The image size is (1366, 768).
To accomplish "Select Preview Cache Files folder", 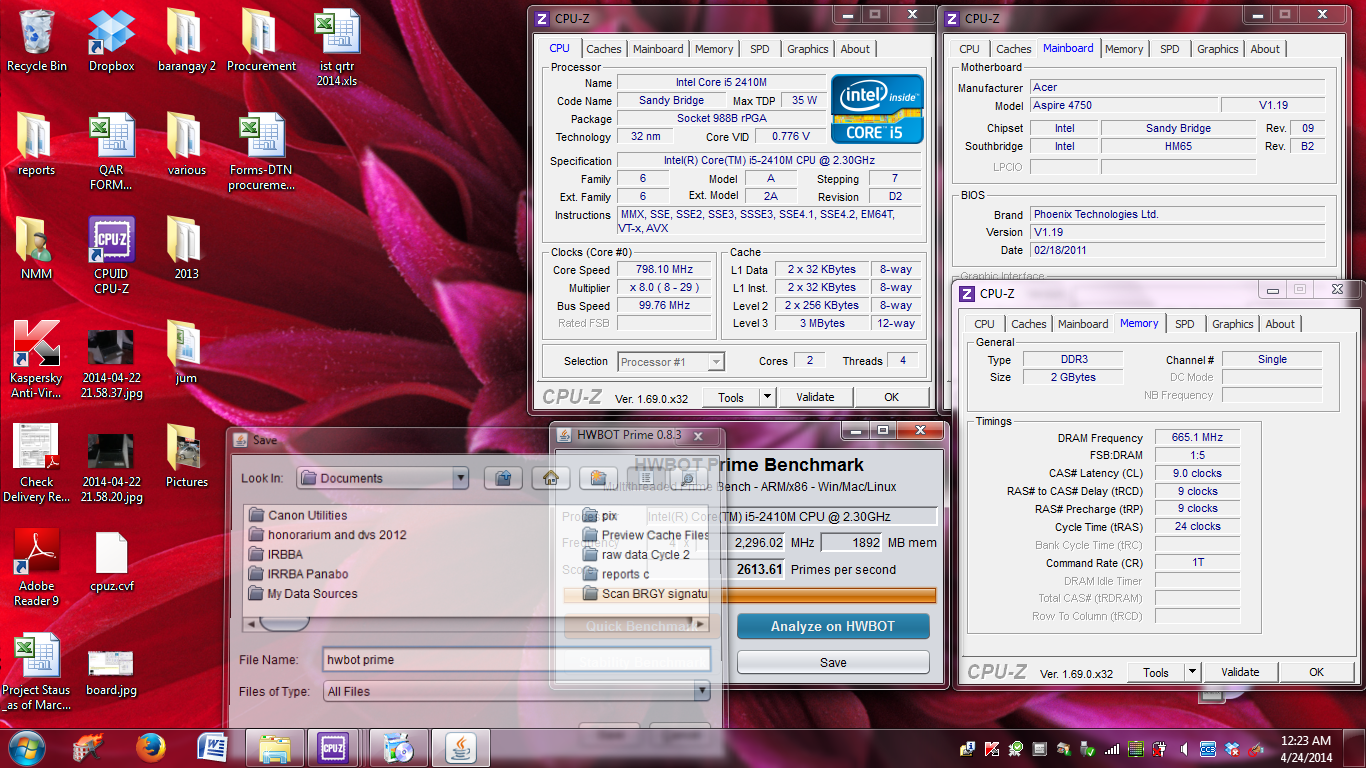I will coord(646,535).
